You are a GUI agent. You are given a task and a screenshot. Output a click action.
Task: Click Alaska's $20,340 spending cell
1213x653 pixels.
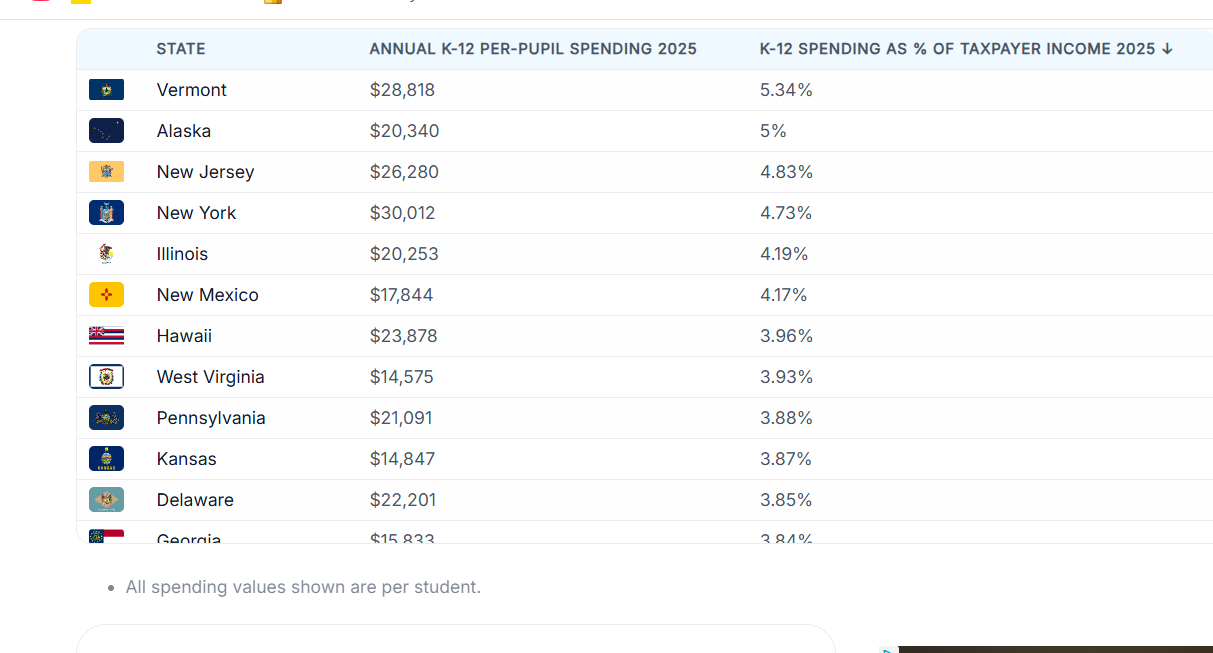click(x=405, y=131)
